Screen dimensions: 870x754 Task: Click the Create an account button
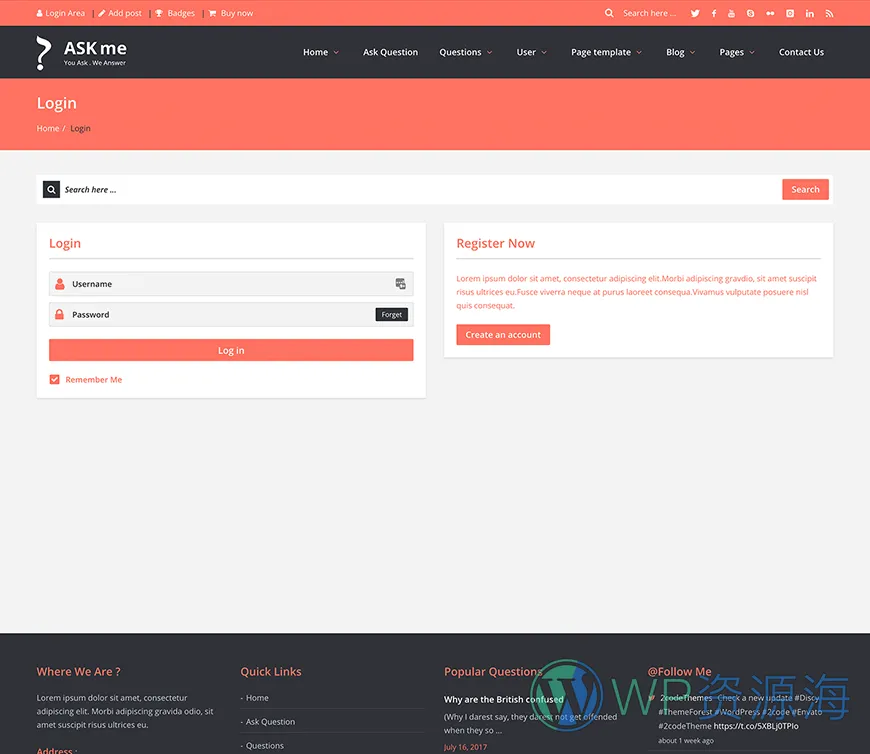[503, 335]
